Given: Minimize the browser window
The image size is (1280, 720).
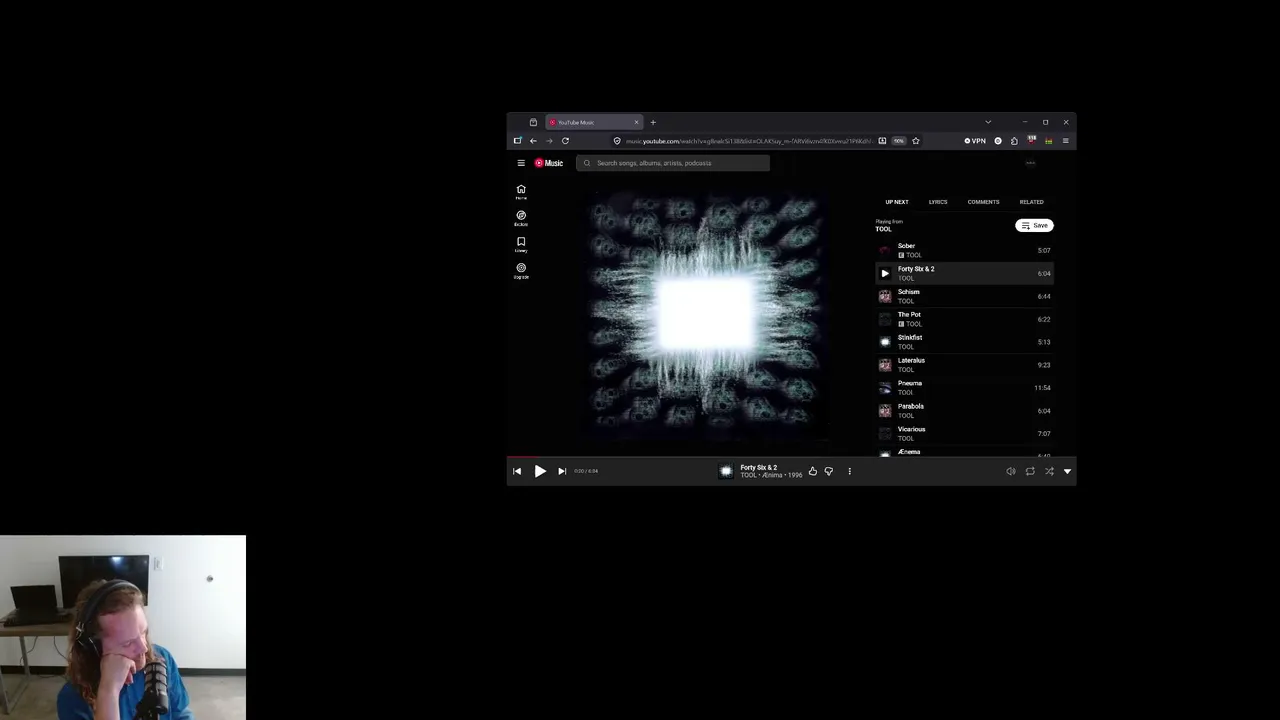Looking at the screenshot, I should click(x=1024, y=122).
